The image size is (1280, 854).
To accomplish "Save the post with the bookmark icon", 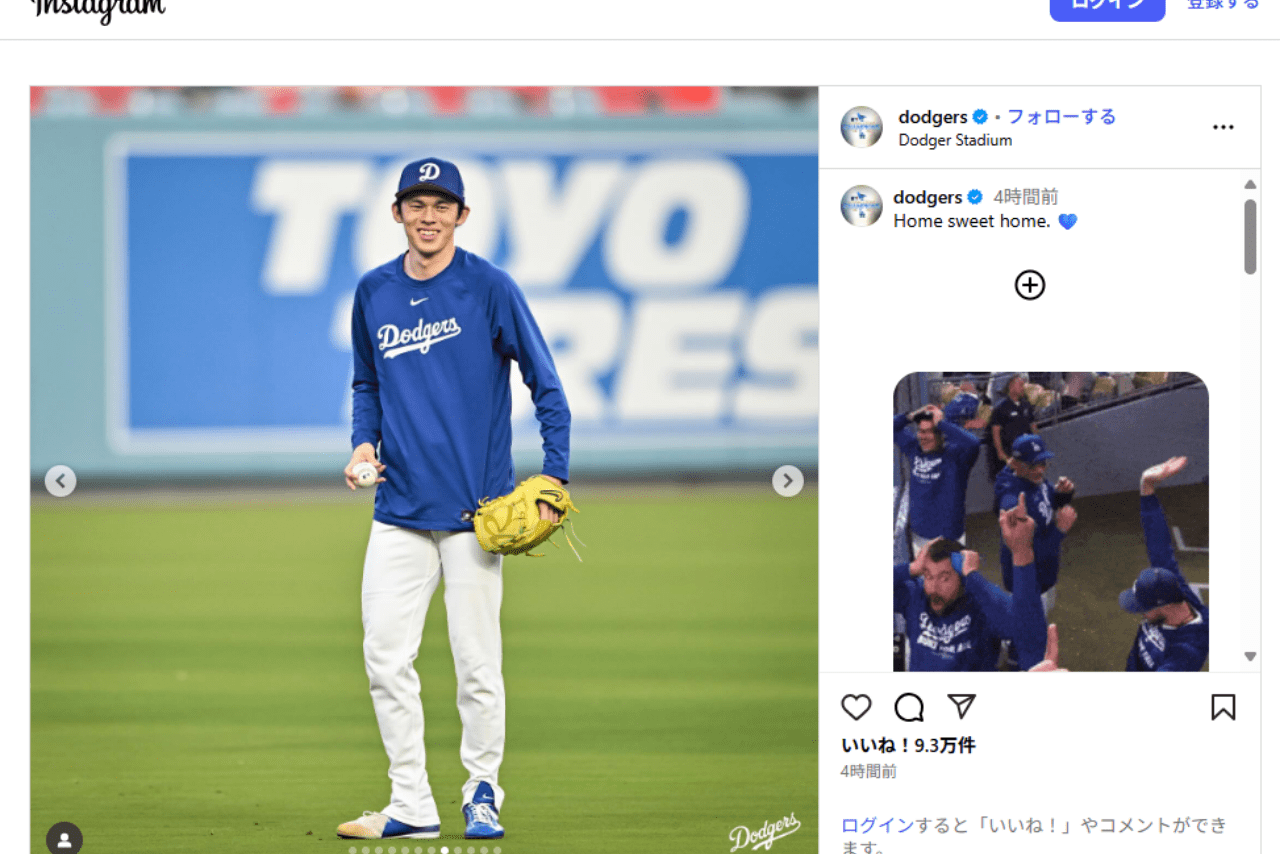I will pos(1223,707).
